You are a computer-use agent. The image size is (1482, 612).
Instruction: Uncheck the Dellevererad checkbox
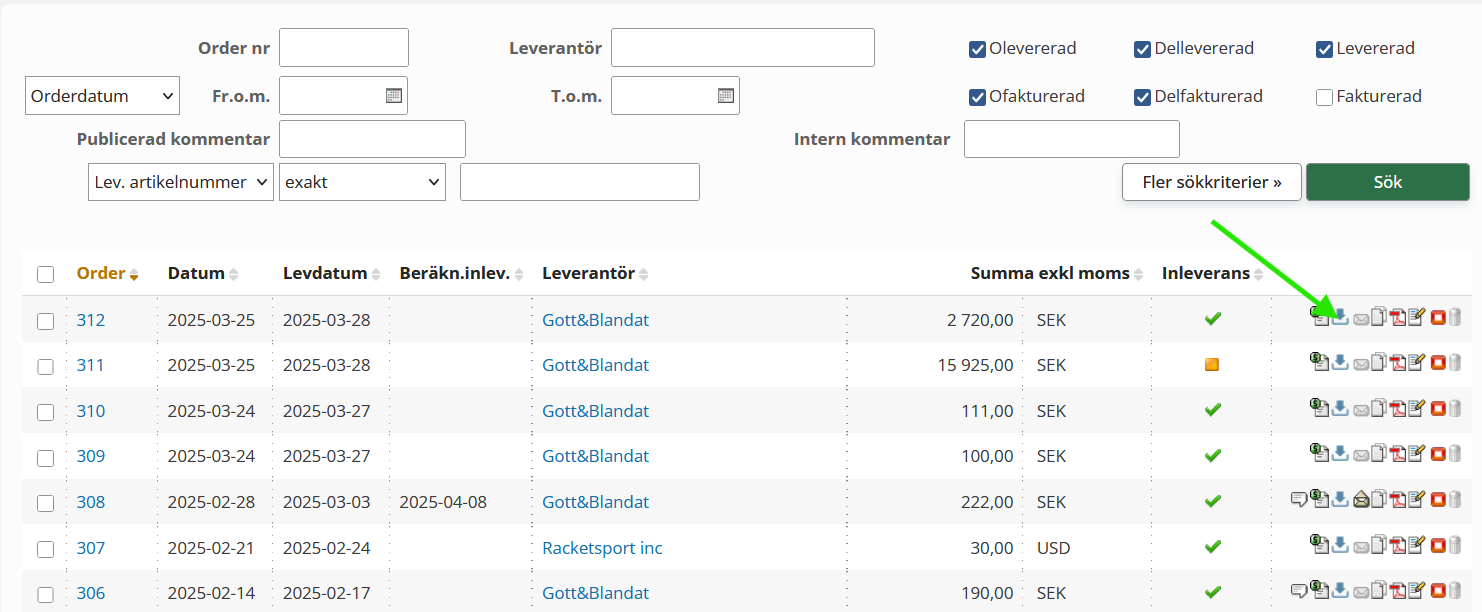1142,49
